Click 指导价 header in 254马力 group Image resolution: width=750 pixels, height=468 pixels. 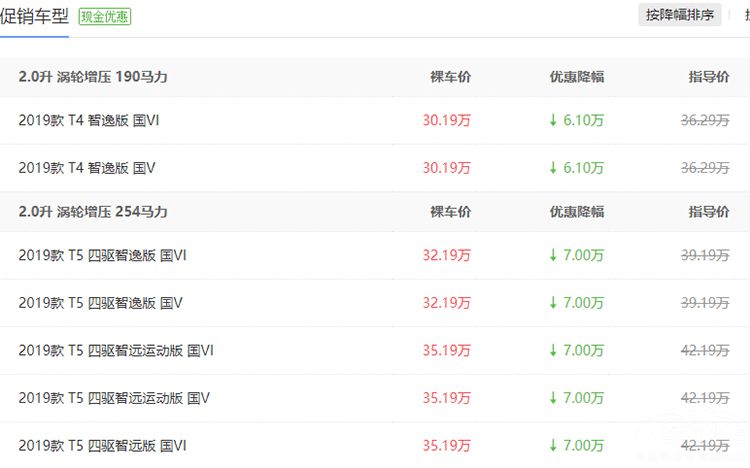pos(709,212)
